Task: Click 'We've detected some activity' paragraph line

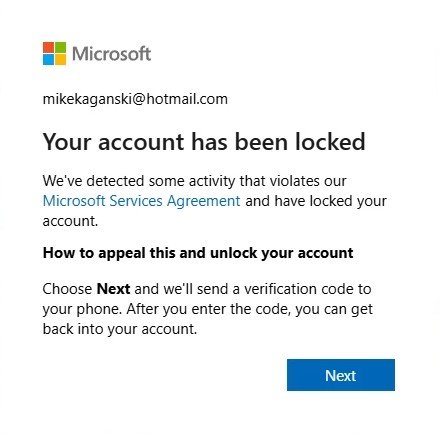Action: click(194, 181)
